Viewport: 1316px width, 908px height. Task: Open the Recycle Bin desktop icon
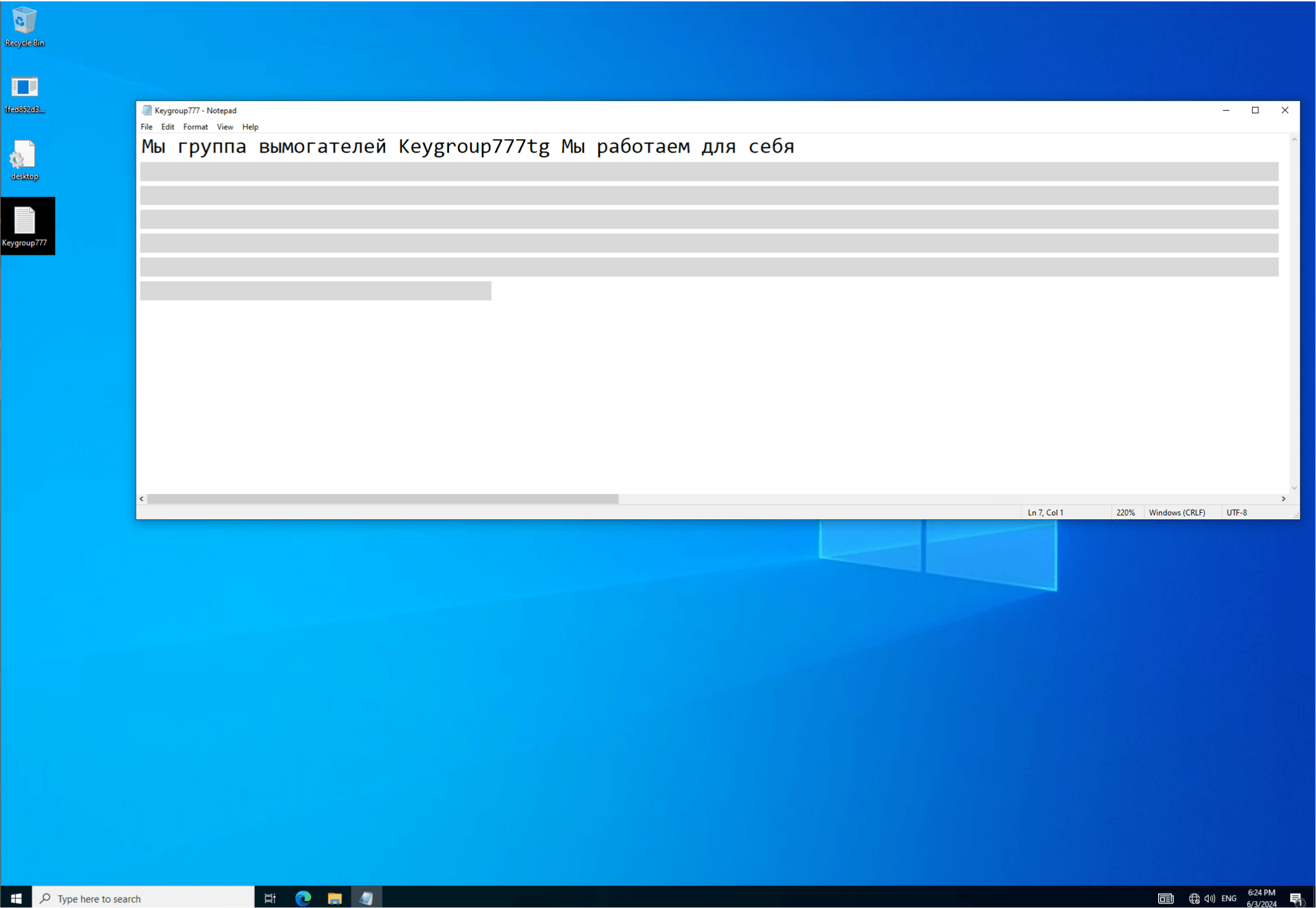pos(25,26)
